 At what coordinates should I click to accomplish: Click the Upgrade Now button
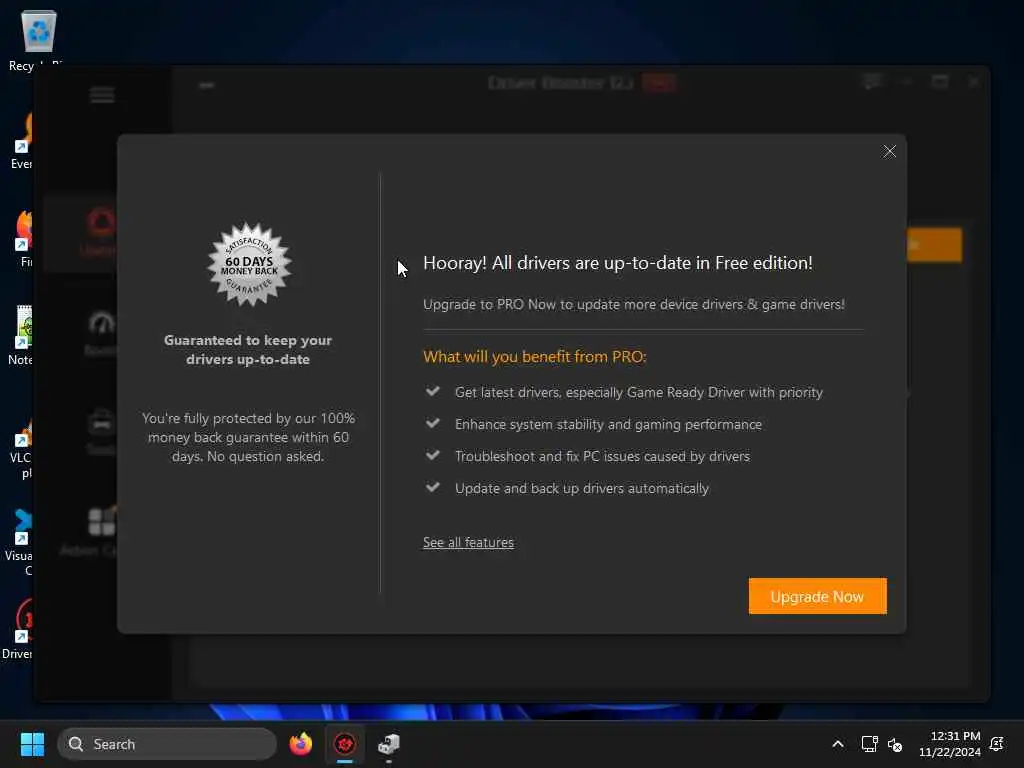(817, 596)
